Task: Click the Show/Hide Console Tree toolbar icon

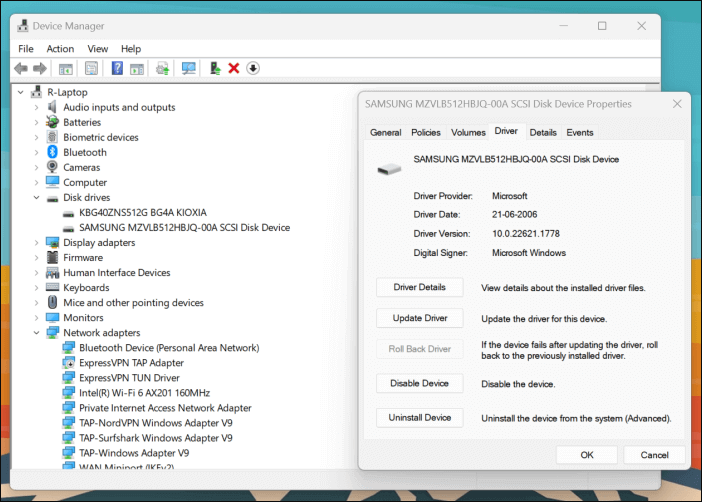Action: point(66,68)
